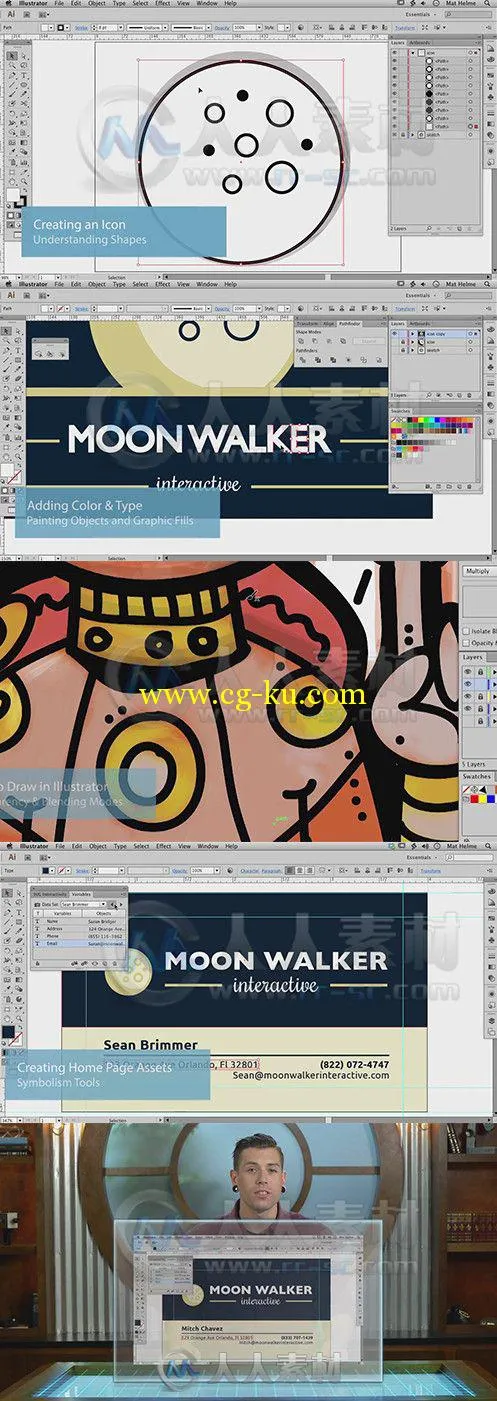Image resolution: width=497 pixels, height=1401 pixels.
Task: Open Essentials workspace dropdown in Creating an Icon window
Action: tap(421, 15)
